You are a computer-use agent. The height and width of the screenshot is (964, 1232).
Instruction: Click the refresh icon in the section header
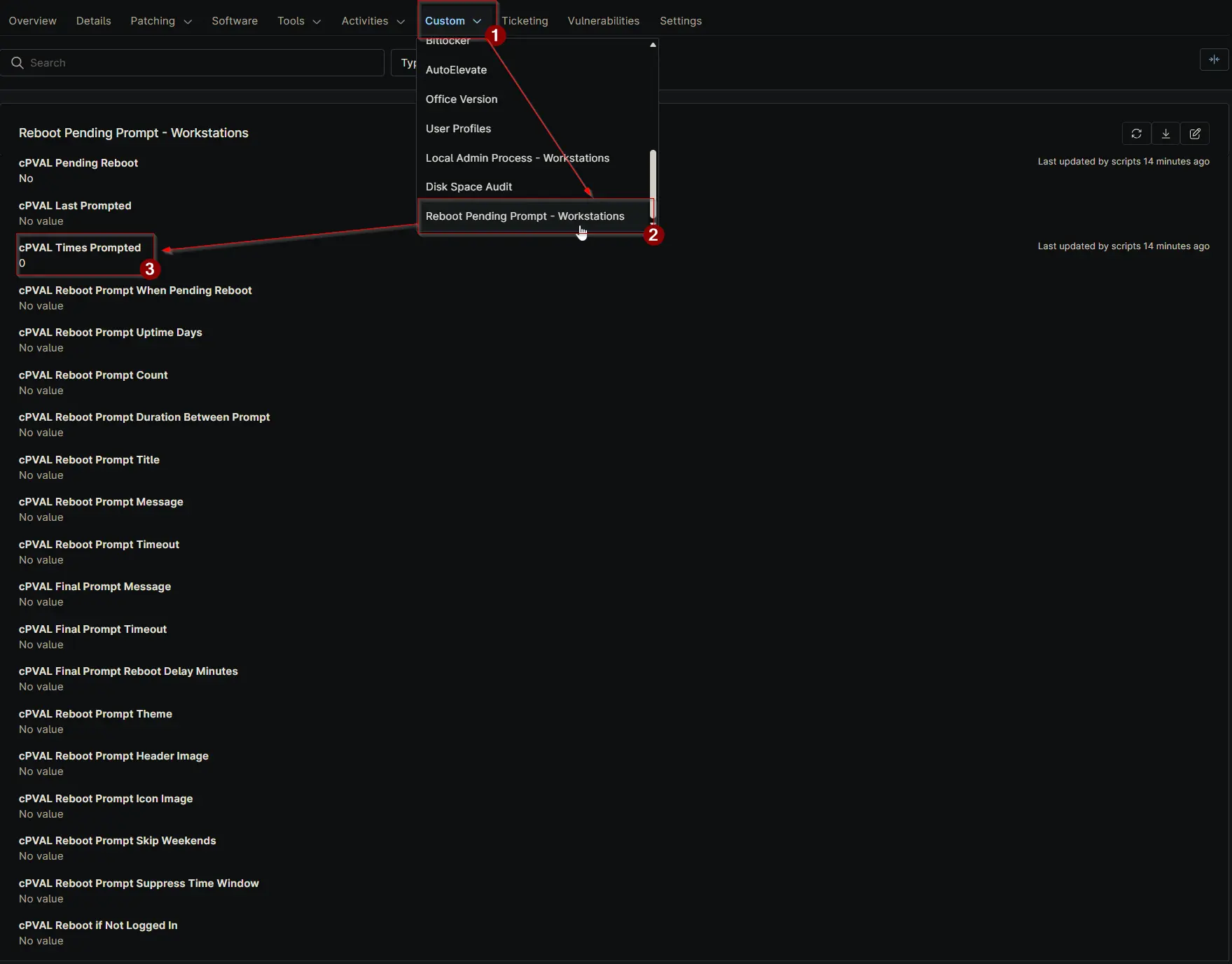1136,134
